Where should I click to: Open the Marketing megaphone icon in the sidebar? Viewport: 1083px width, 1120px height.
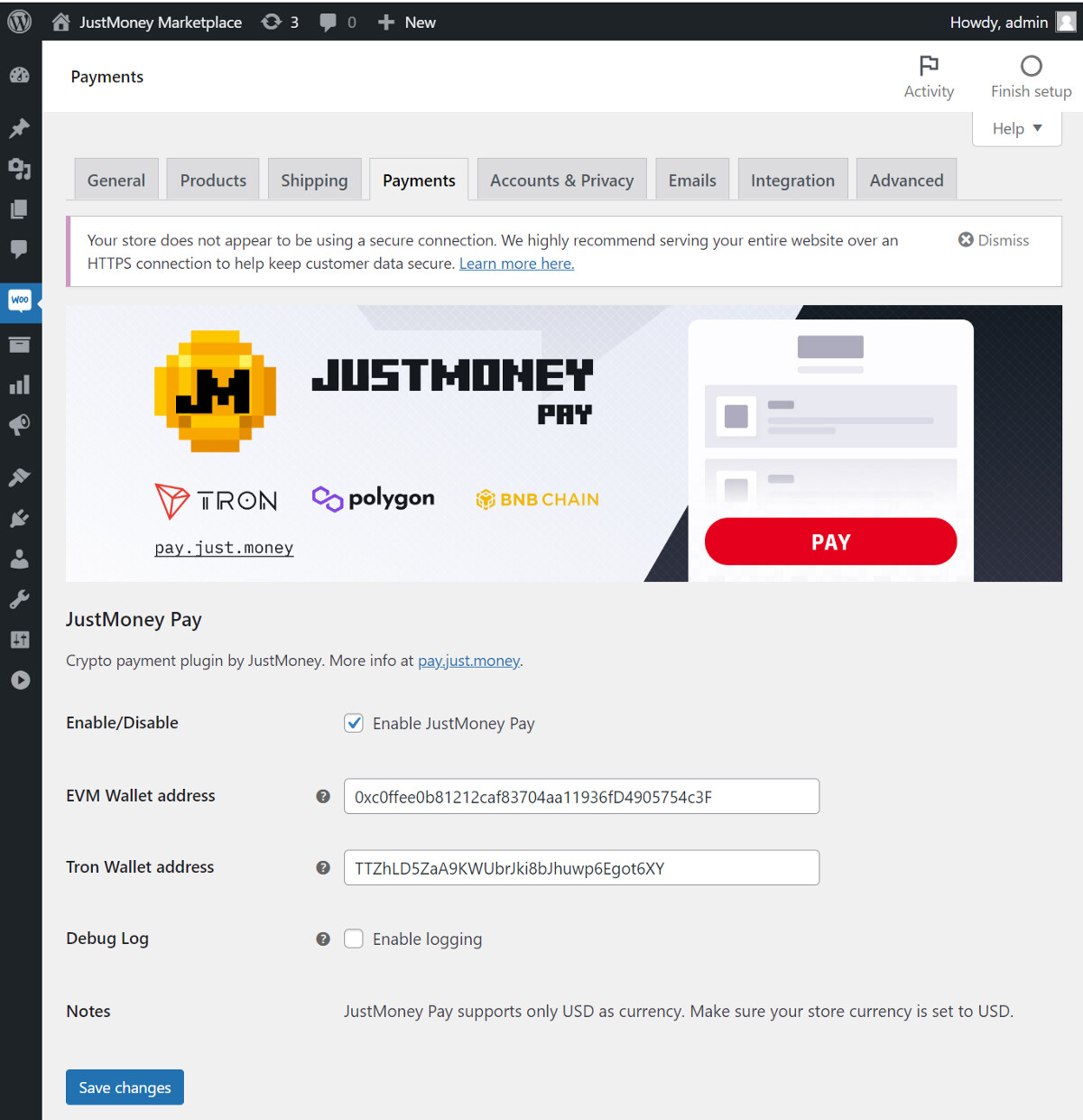click(x=20, y=425)
